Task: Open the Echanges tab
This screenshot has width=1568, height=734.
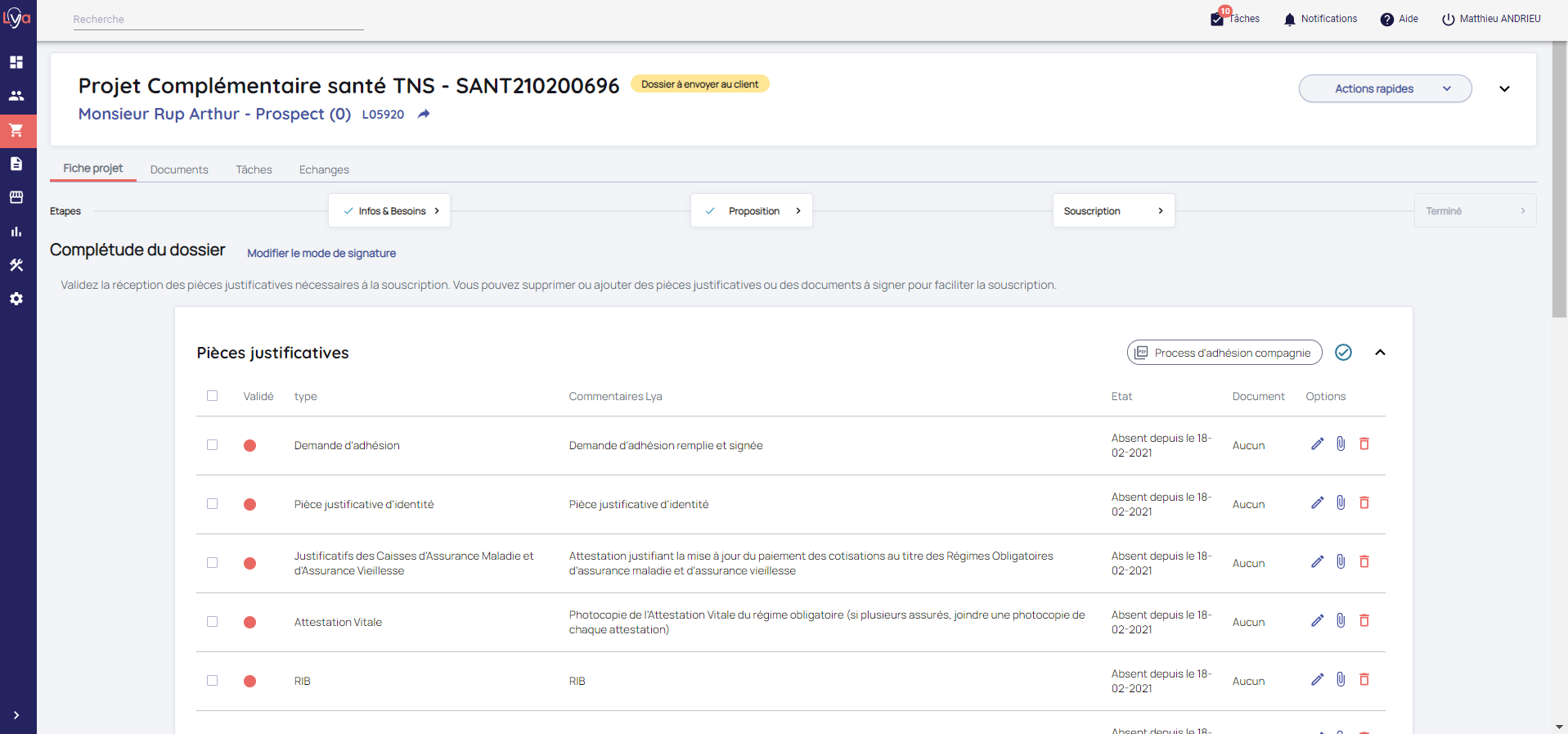Action: (x=324, y=169)
